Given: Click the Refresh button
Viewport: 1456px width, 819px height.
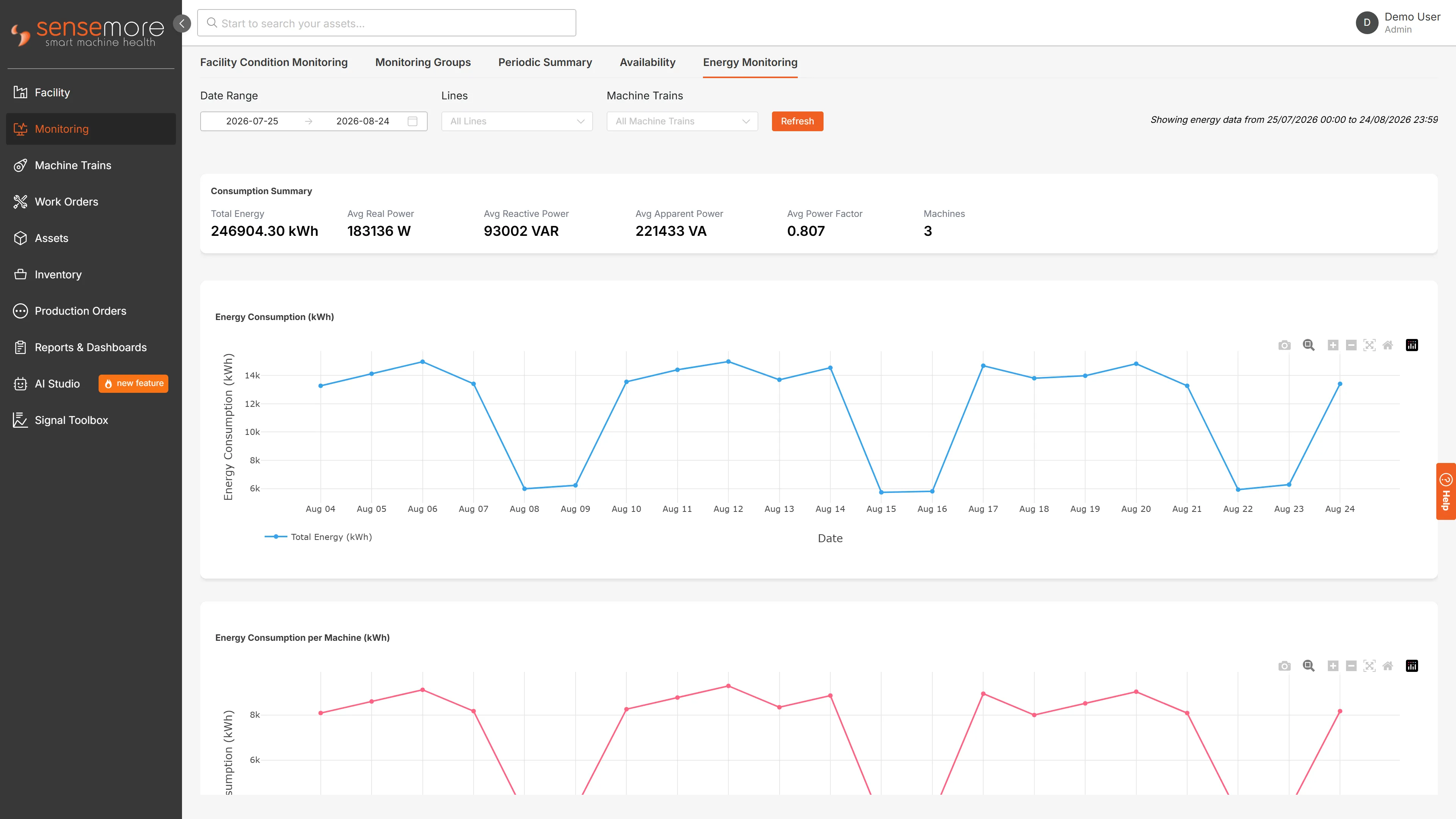Looking at the screenshot, I should click(x=797, y=121).
